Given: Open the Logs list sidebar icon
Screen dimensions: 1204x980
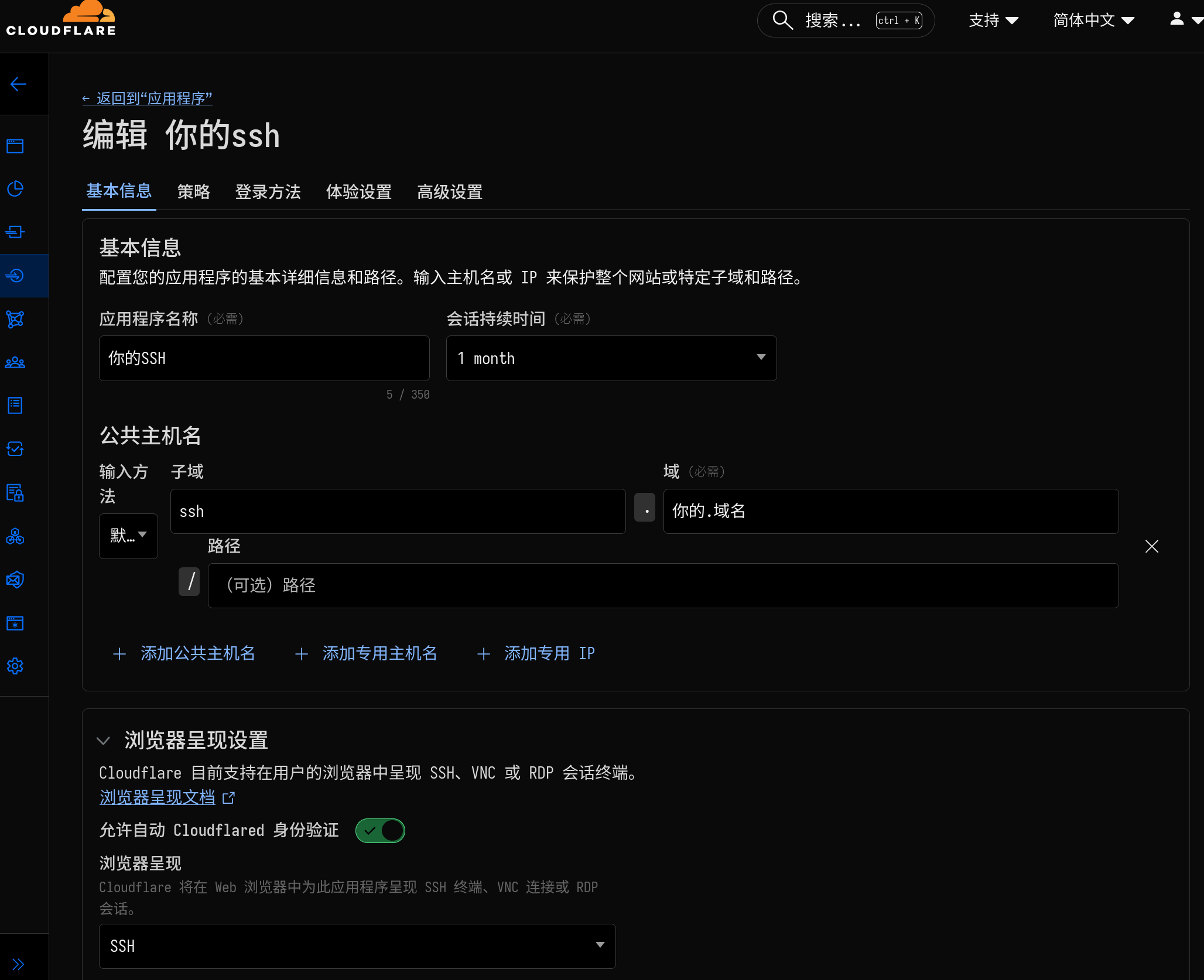Looking at the screenshot, I should coord(15,405).
